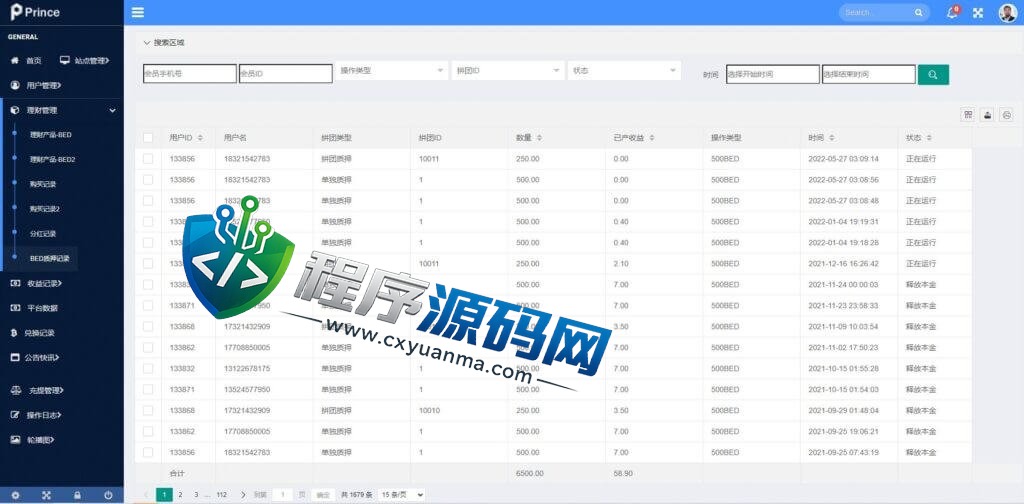The image size is (1024, 504).
Task: Click the 选择开始时间 date field
Action: (773, 74)
